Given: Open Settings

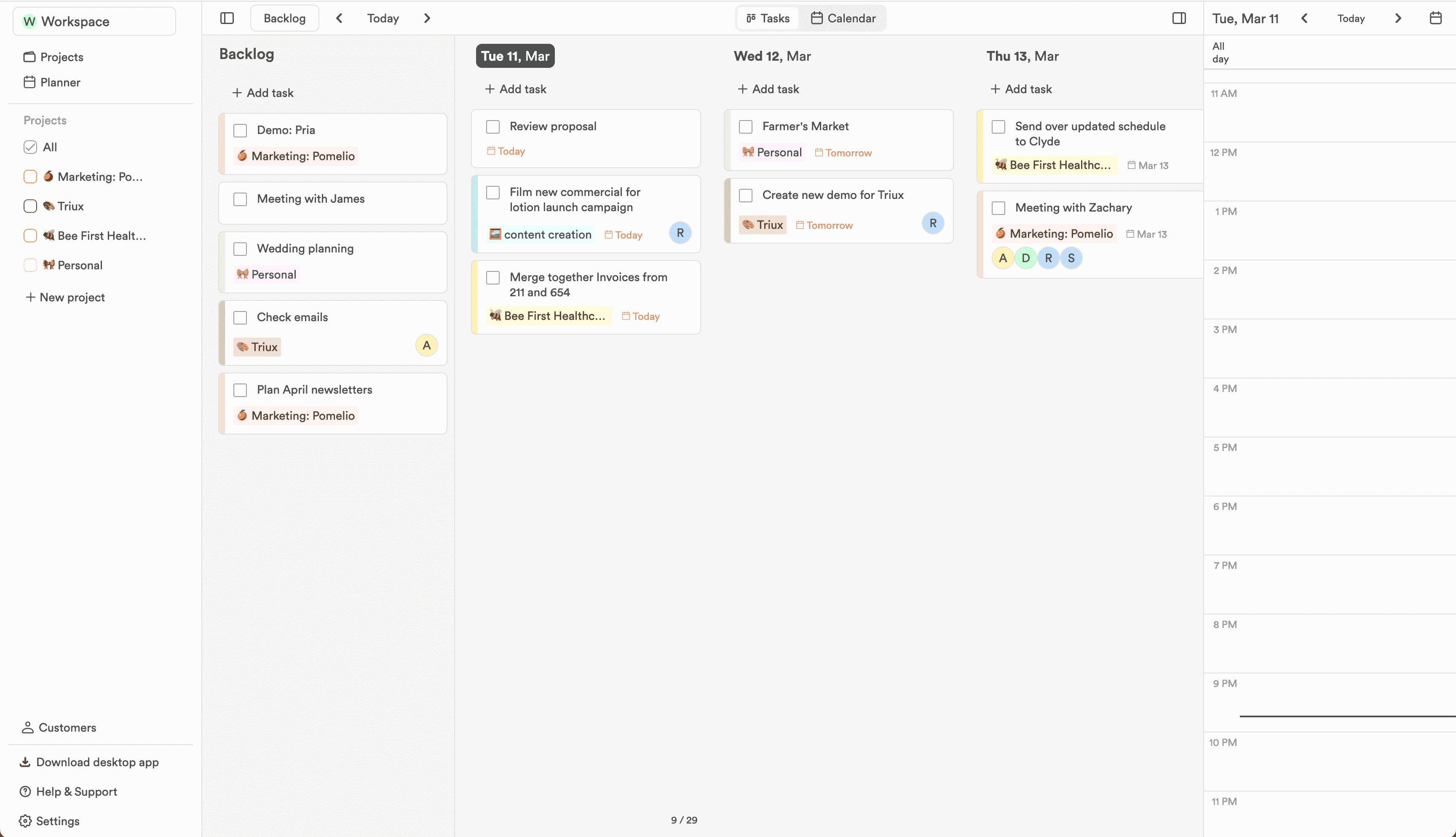Looking at the screenshot, I should [49, 821].
